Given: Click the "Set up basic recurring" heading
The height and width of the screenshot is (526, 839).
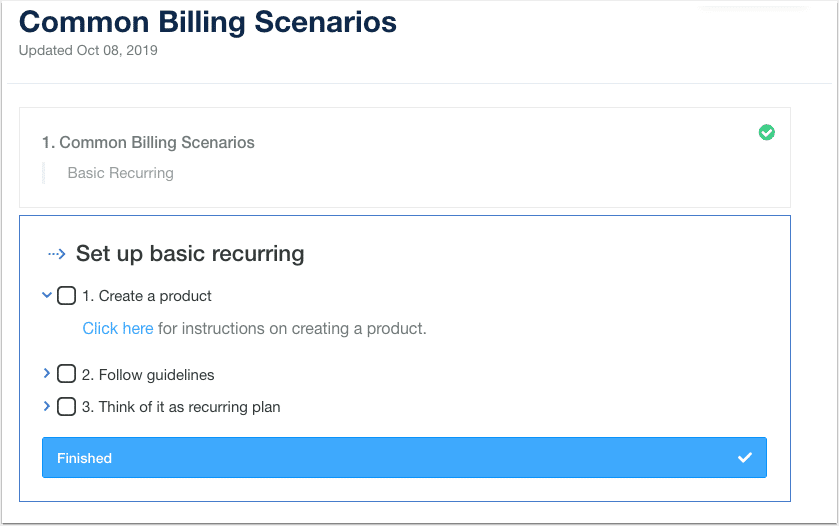Looking at the screenshot, I should [x=190, y=253].
